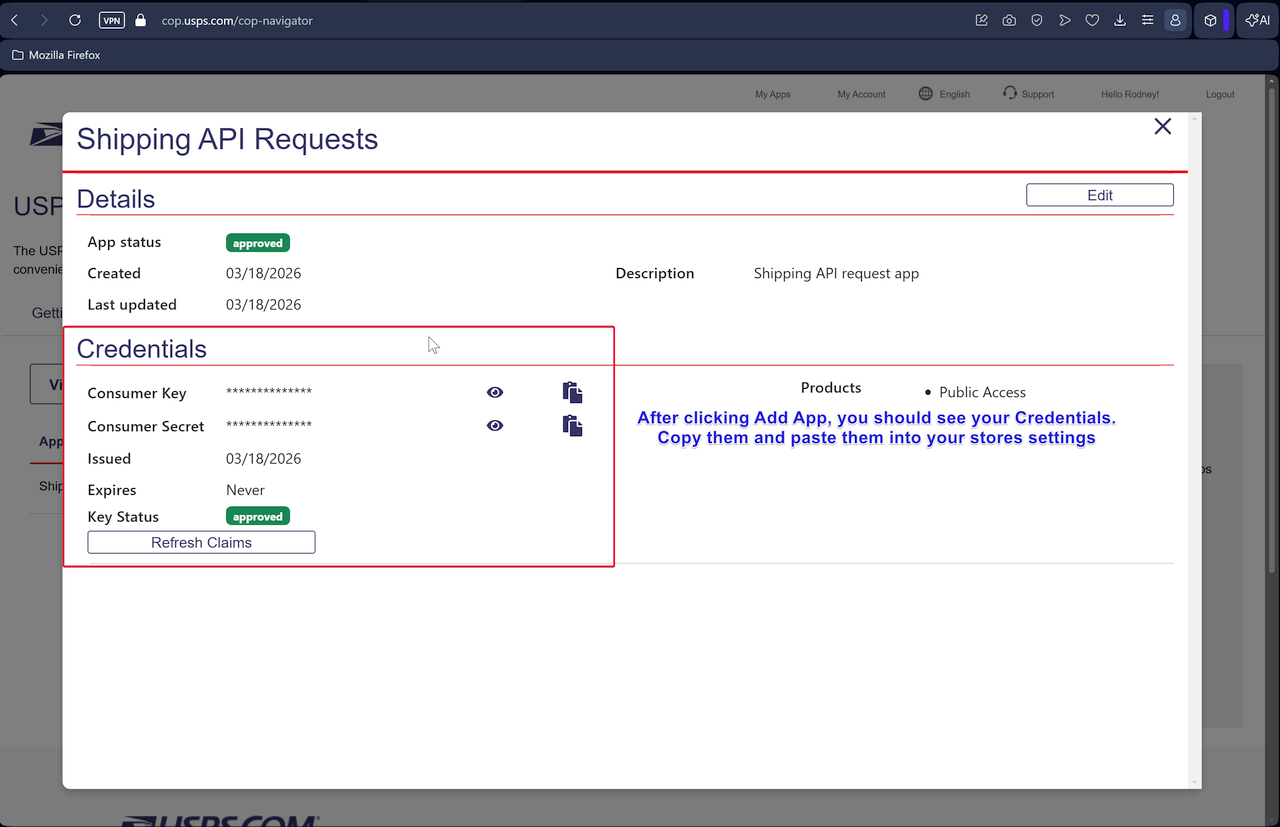Click the 'Consumer Key' label

pyautogui.click(x=137, y=393)
